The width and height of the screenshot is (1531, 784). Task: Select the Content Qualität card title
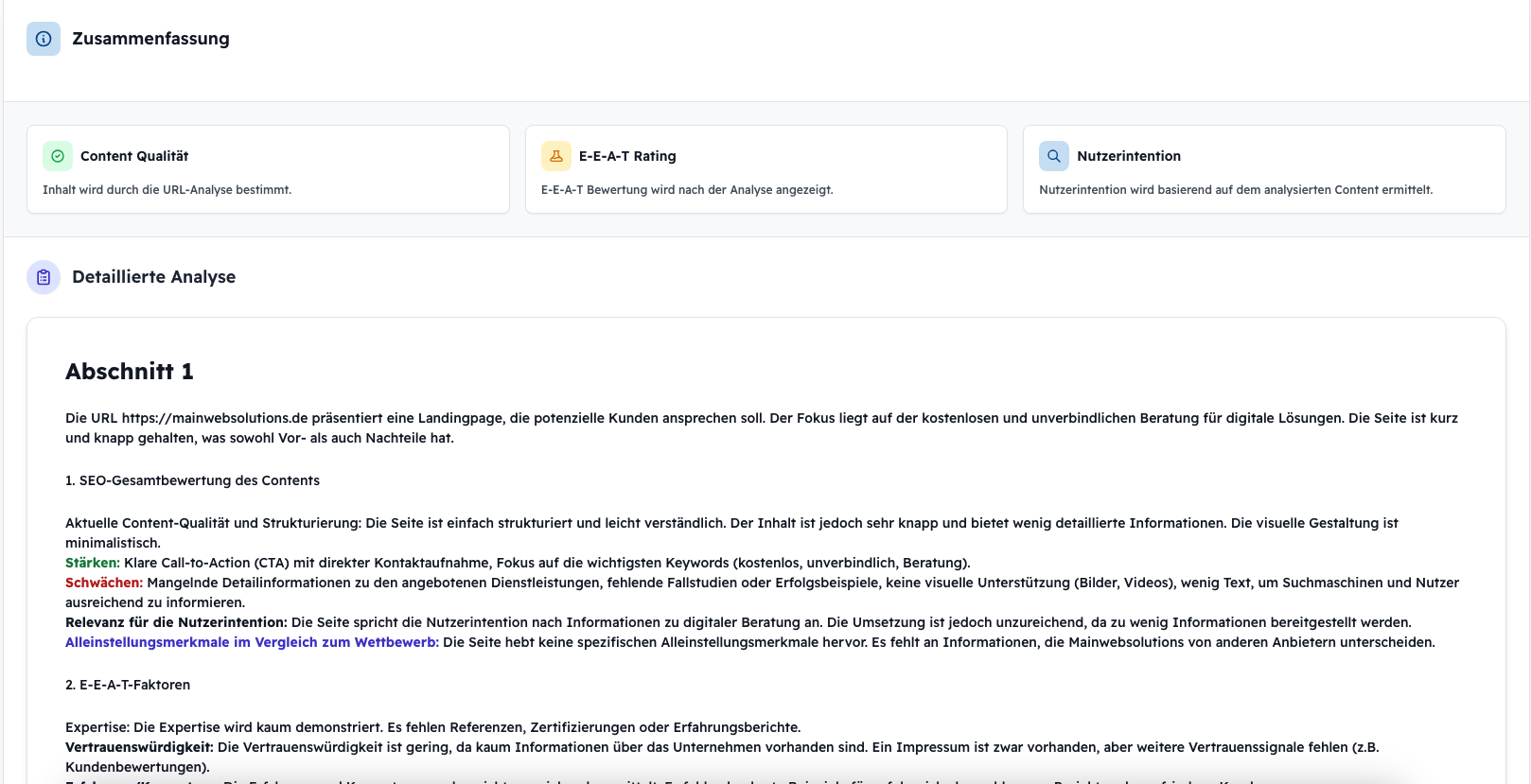(134, 156)
